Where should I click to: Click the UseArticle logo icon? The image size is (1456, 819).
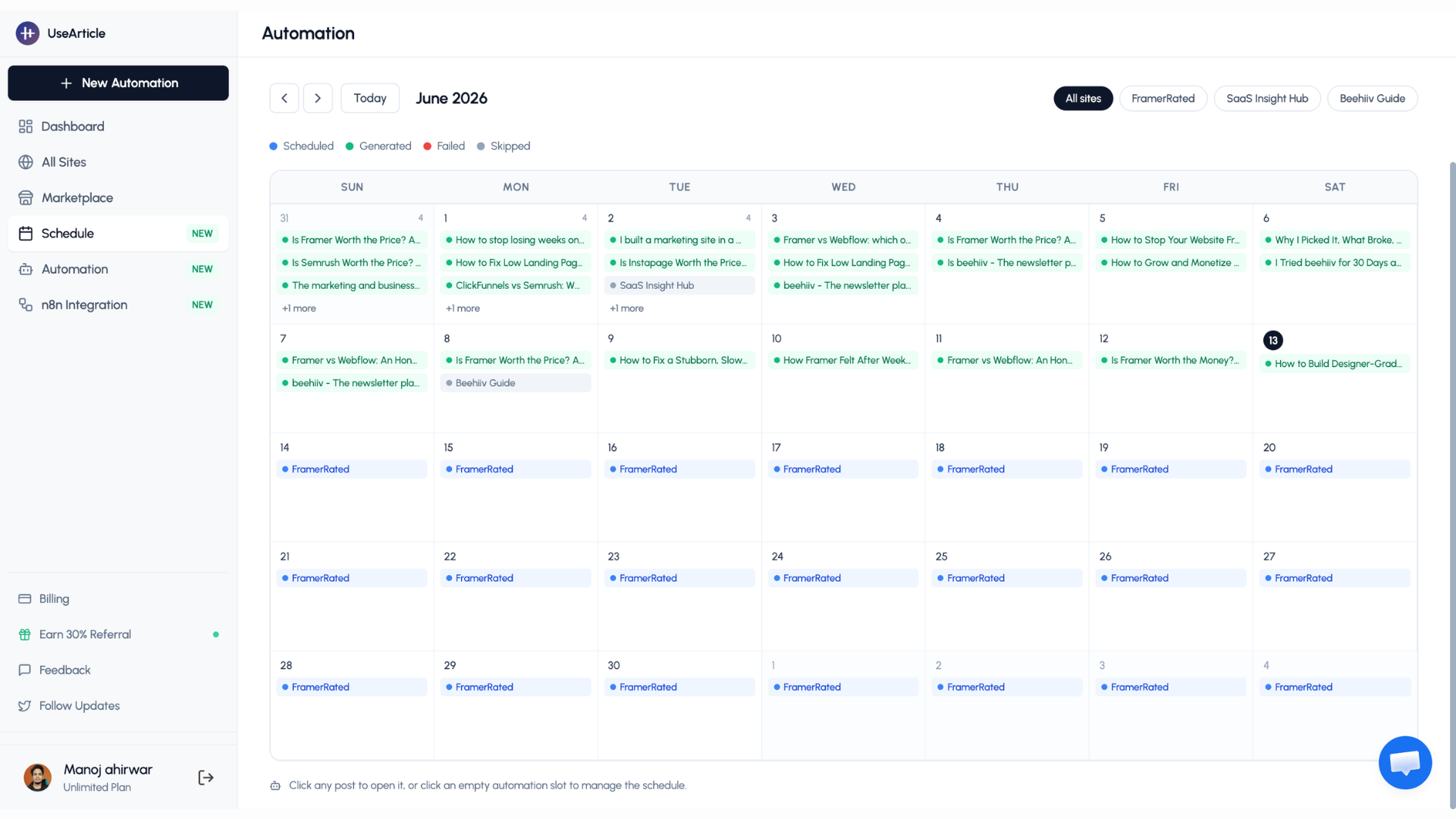click(x=27, y=33)
